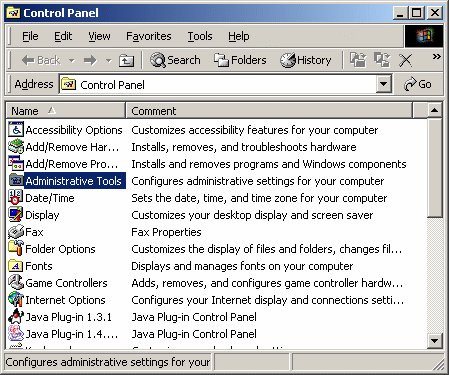Click the Move To toolbar icon
The width and height of the screenshot is (449, 375).
point(358,60)
